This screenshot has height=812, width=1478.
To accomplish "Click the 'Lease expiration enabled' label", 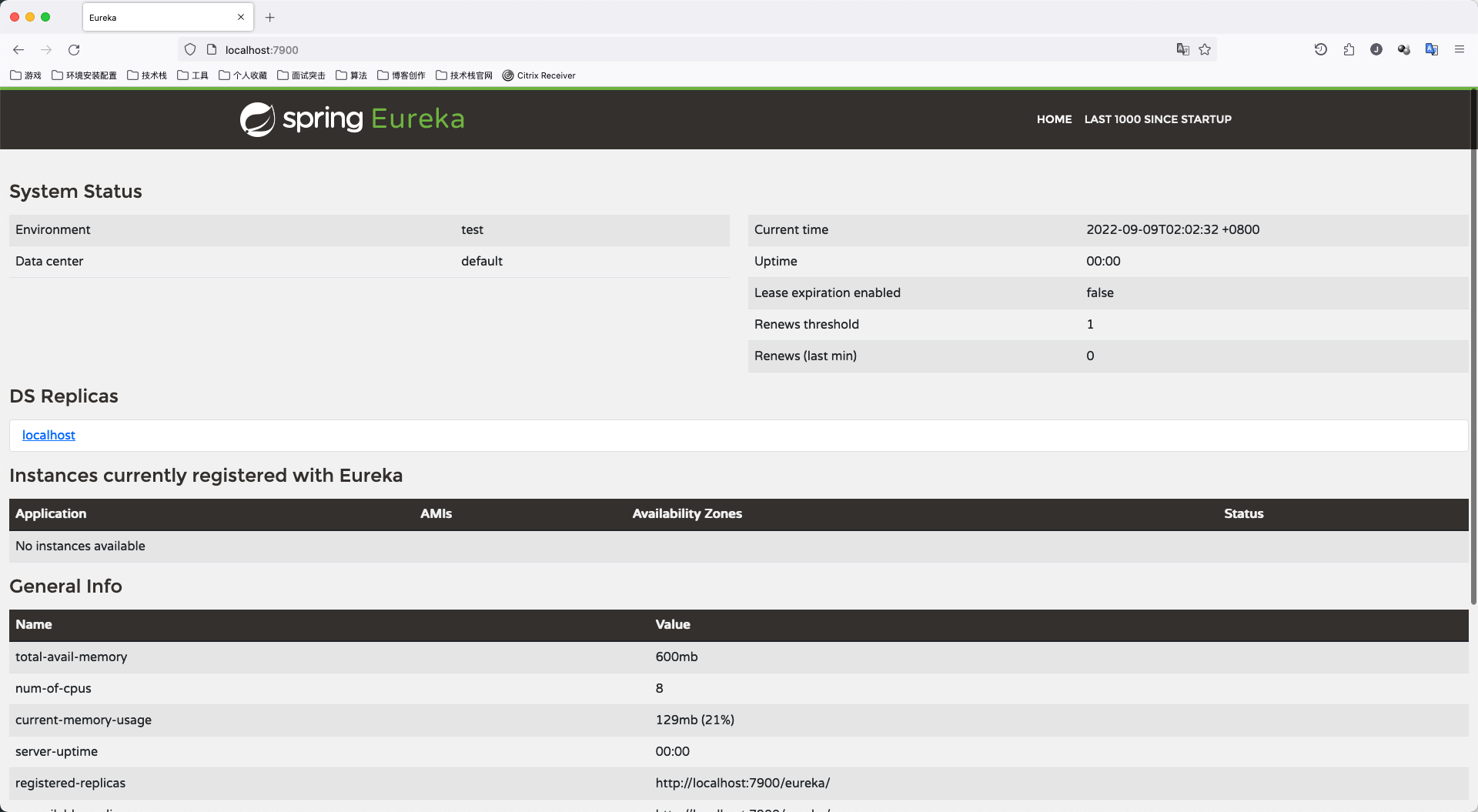I will [x=827, y=292].
